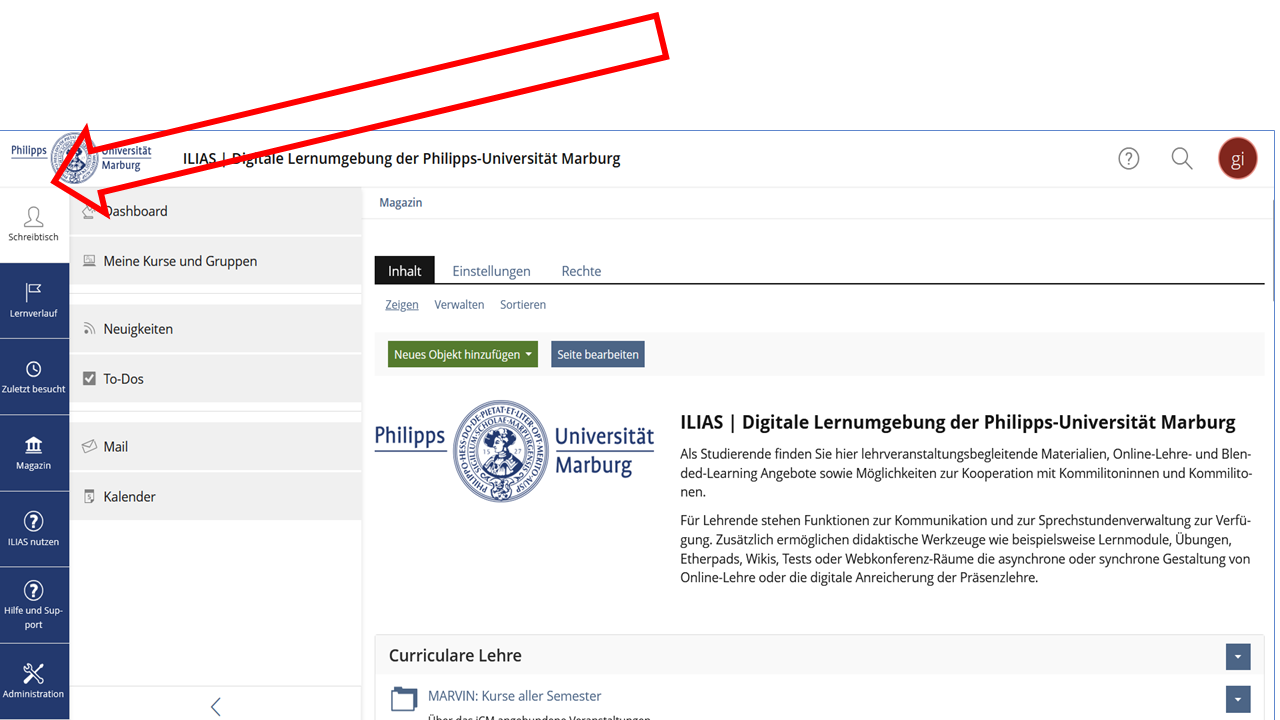The width and height of the screenshot is (1280, 720).
Task: Open Lernverlauf in the left sidebar
Action: (34, 300)
